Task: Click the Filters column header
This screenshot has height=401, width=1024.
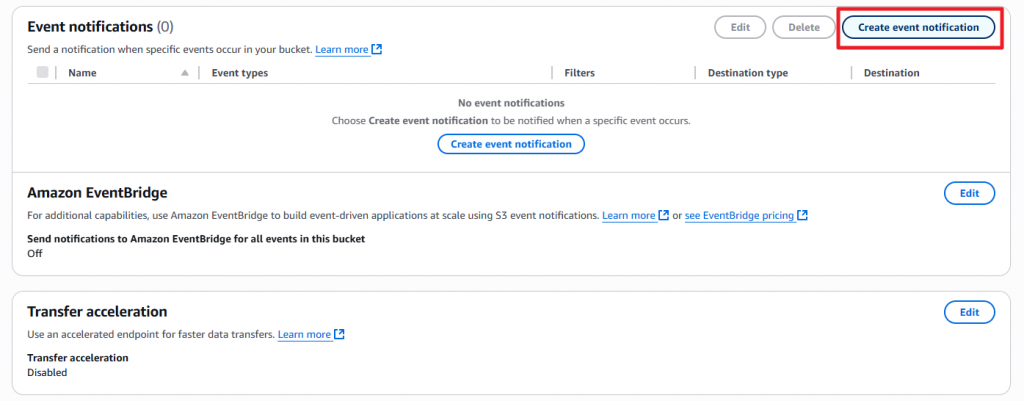Action: [x=581, y=73]
